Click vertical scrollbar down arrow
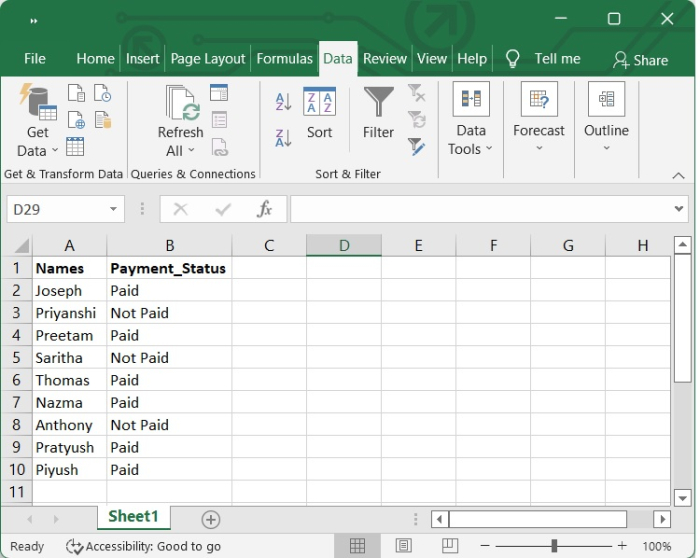 coord(682,498)
